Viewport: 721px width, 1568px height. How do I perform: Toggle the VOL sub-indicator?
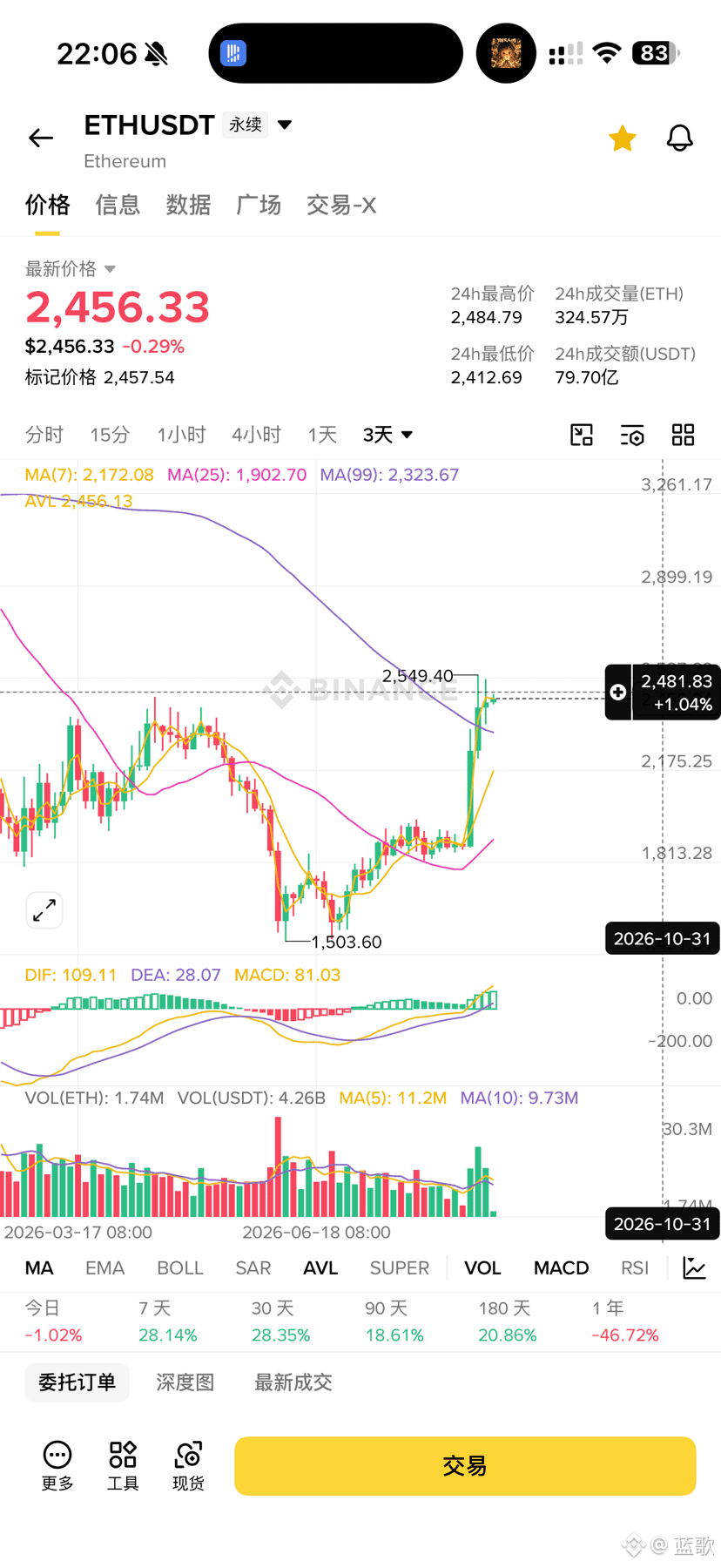point(482,1267)
